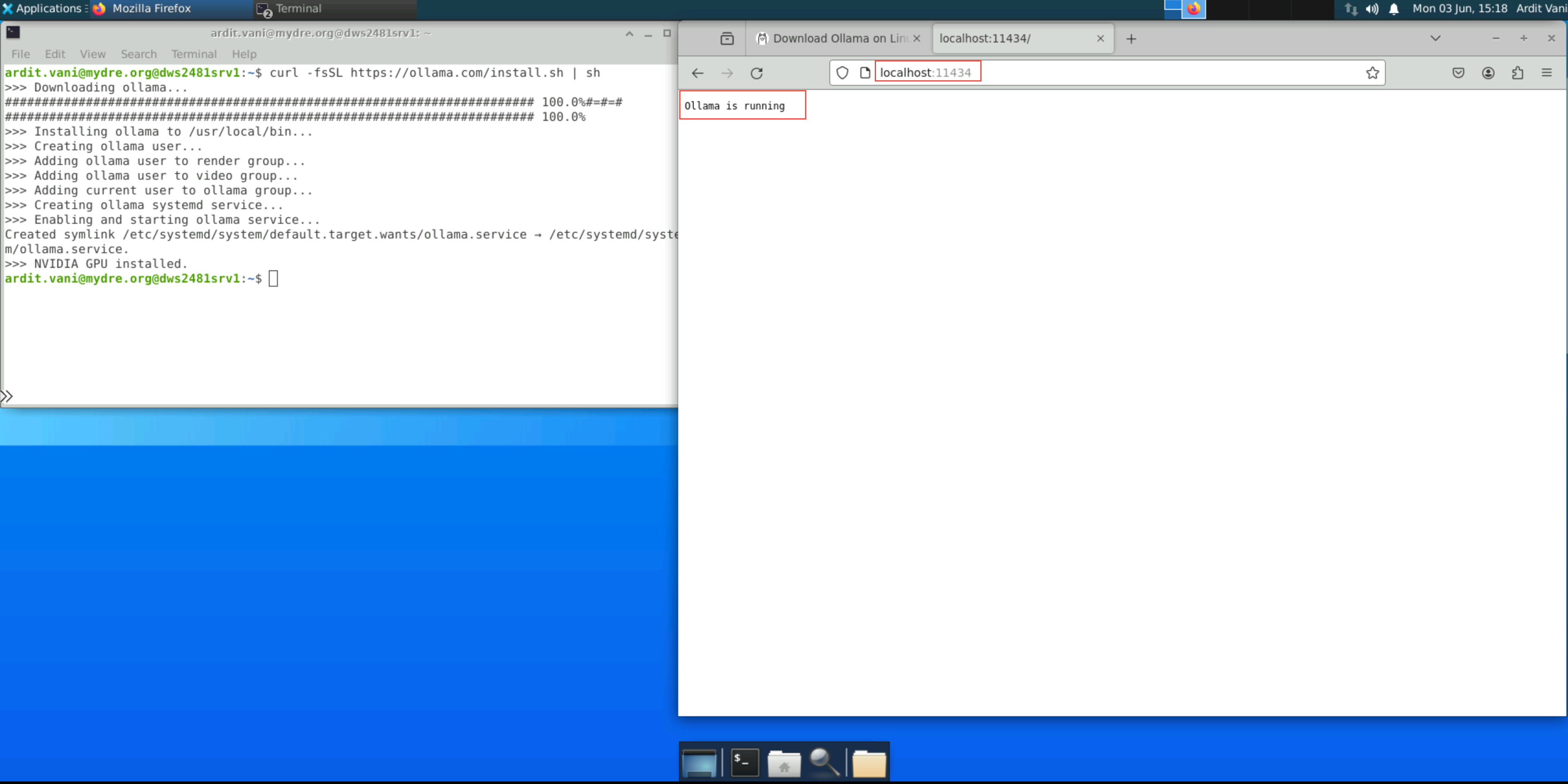The width and height of the screenshot is (1568, 784).
Task: Switch to Download Ollama on Linux tab
Action: pos(840,38)
